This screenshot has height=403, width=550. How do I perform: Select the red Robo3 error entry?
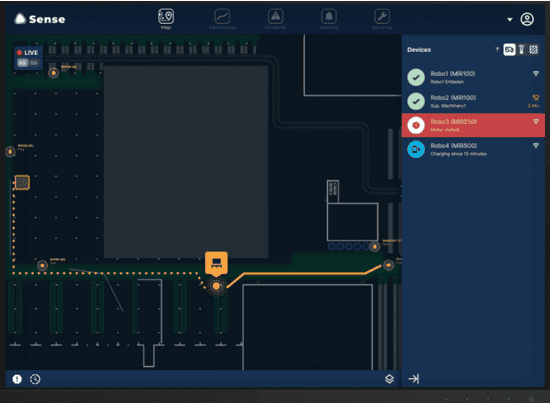click(473, 125)
